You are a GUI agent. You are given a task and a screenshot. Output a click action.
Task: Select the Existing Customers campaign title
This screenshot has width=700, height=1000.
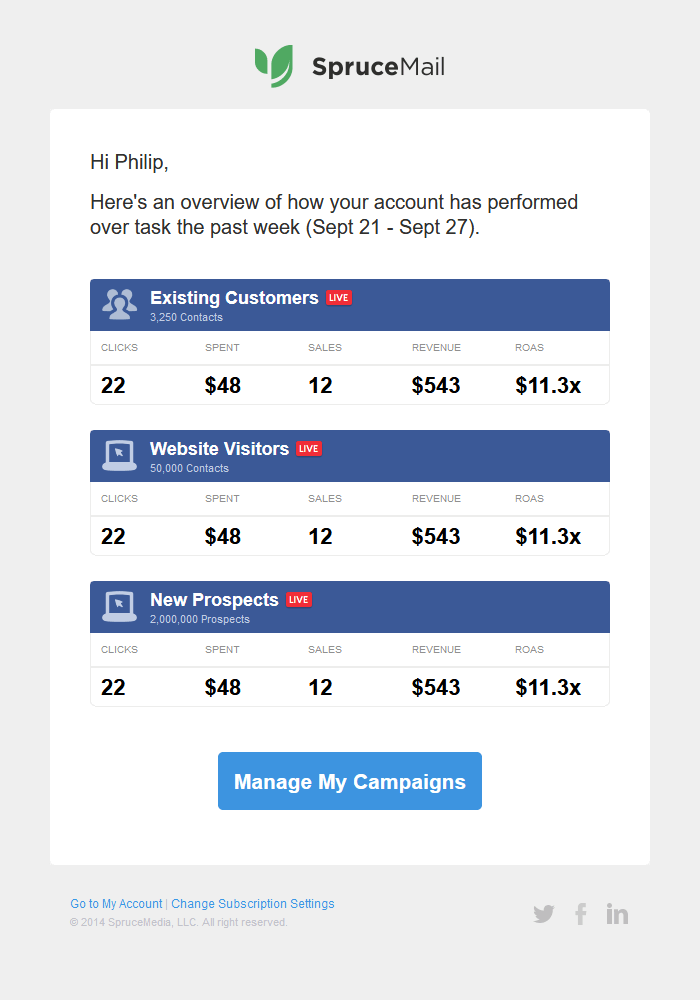[x=234, y=298]
